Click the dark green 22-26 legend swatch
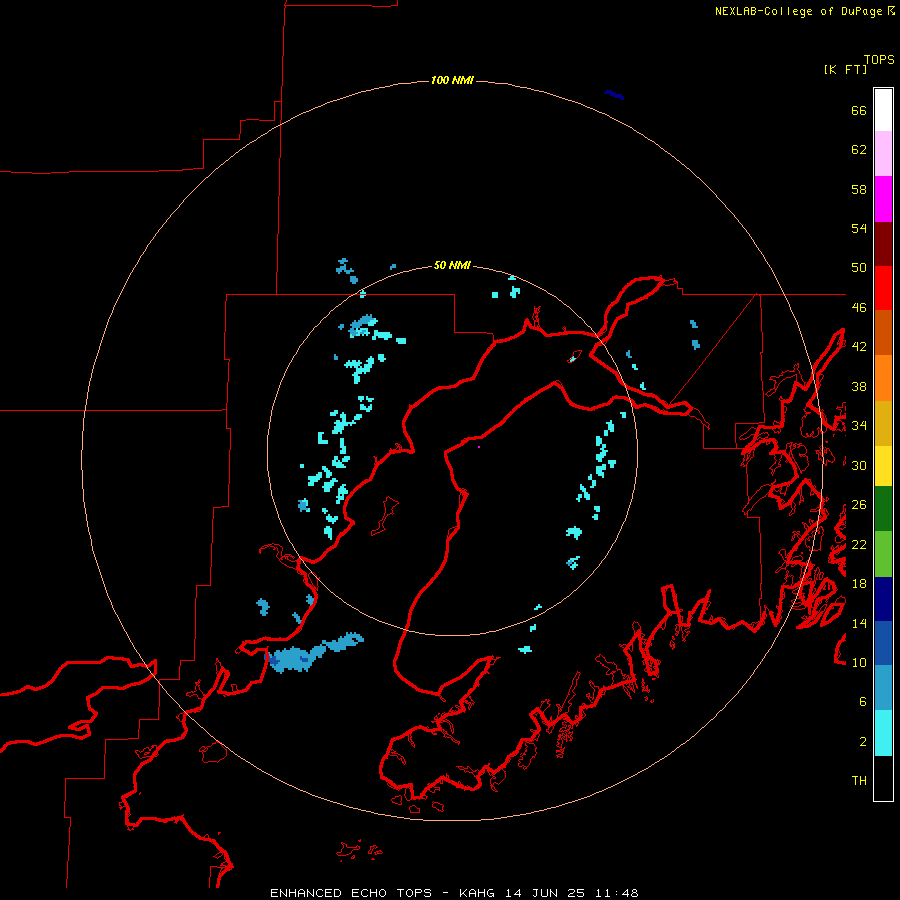The width and height of the screenshot is (900, 900). pyautogui.click(x=883, y=509)
